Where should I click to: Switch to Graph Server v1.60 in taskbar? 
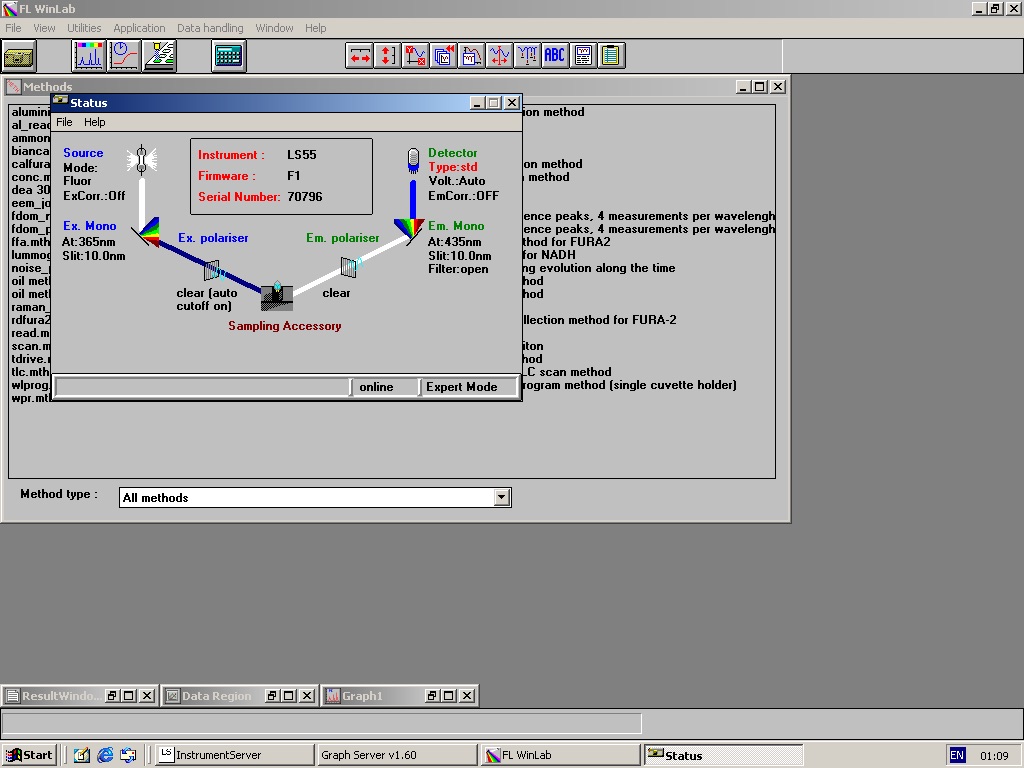pyautogui.click(x=396, y=755)
